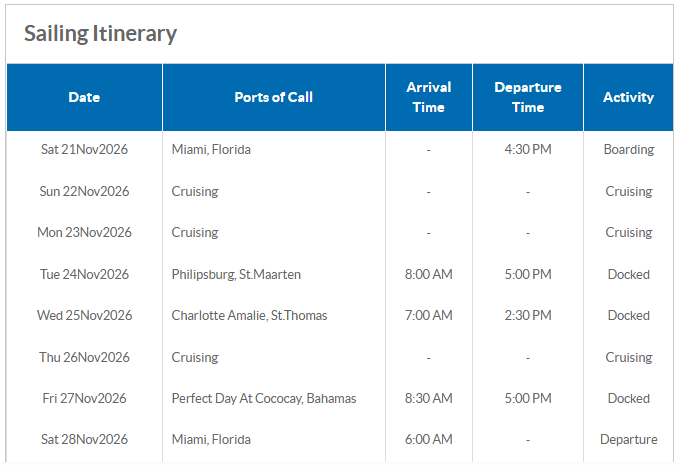Click the Sailing Itinerary heading
The image size is (680, 465).
[x=100, y=34]
